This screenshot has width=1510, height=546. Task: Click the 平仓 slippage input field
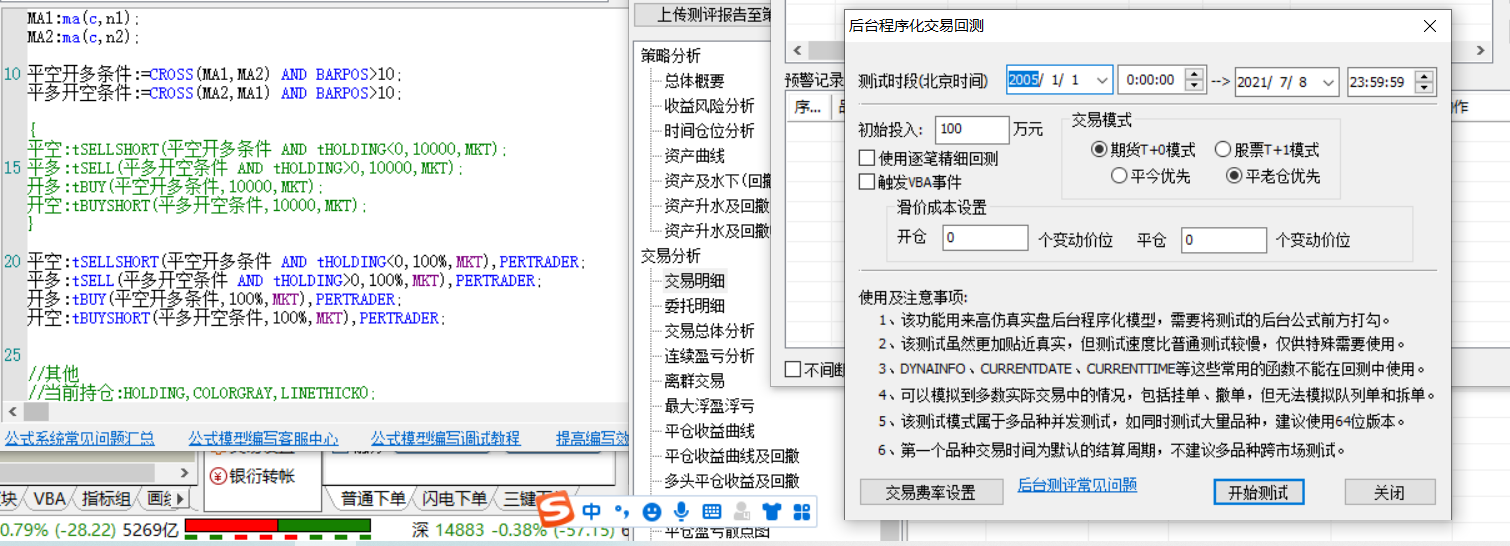(1224, 240)
